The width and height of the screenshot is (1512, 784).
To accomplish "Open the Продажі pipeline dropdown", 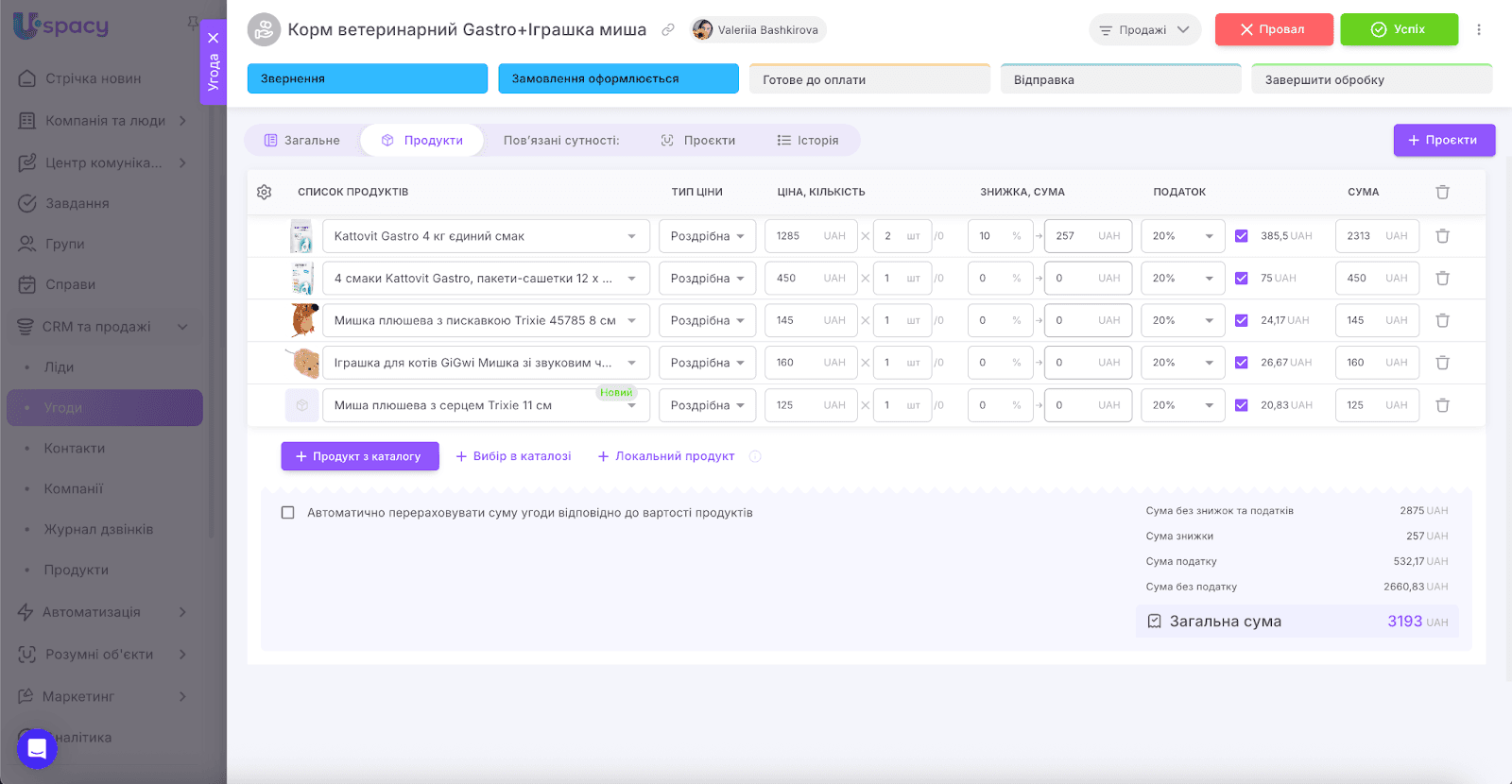I will (1144, 30).
